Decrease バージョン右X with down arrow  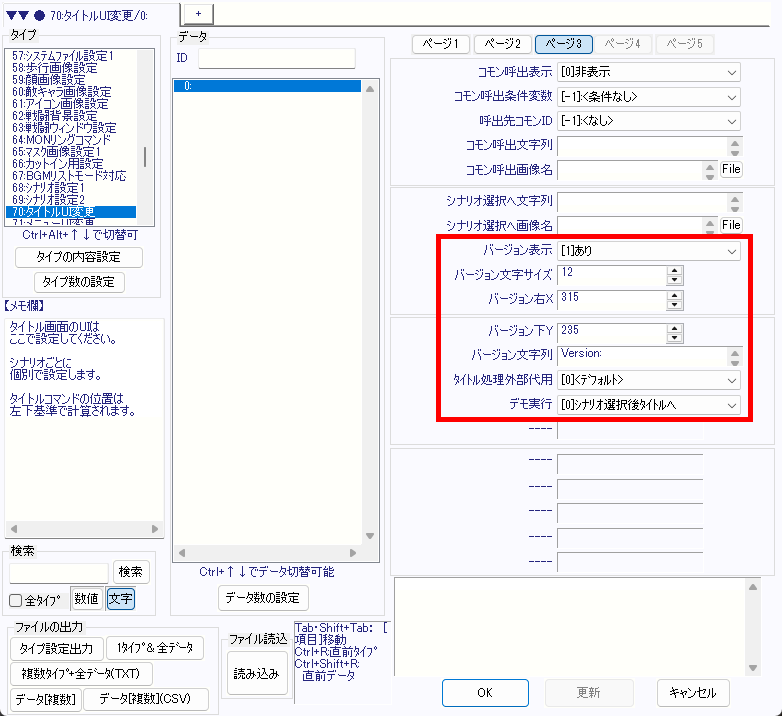coord(675,305)
